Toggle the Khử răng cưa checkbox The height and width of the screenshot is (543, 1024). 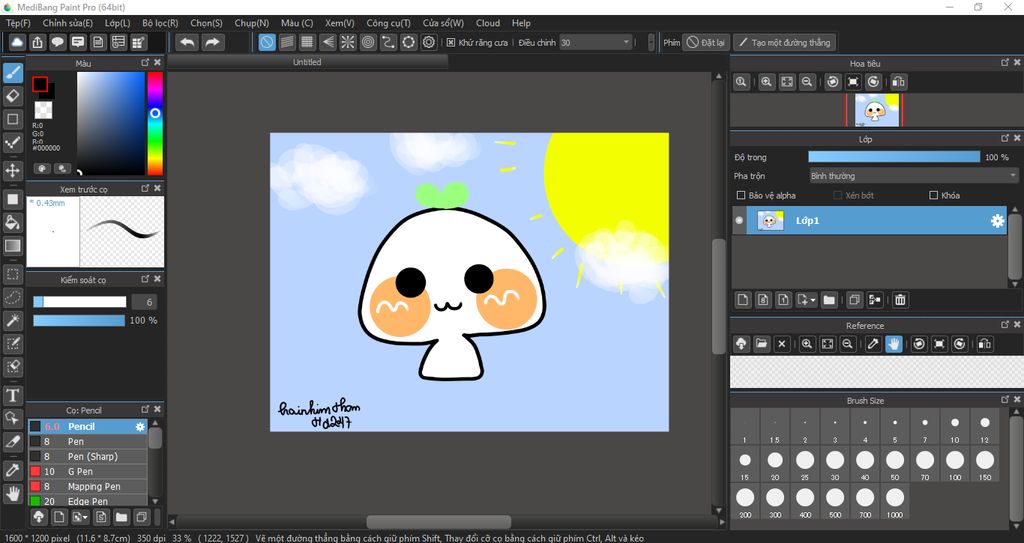(x=451, y=43)
